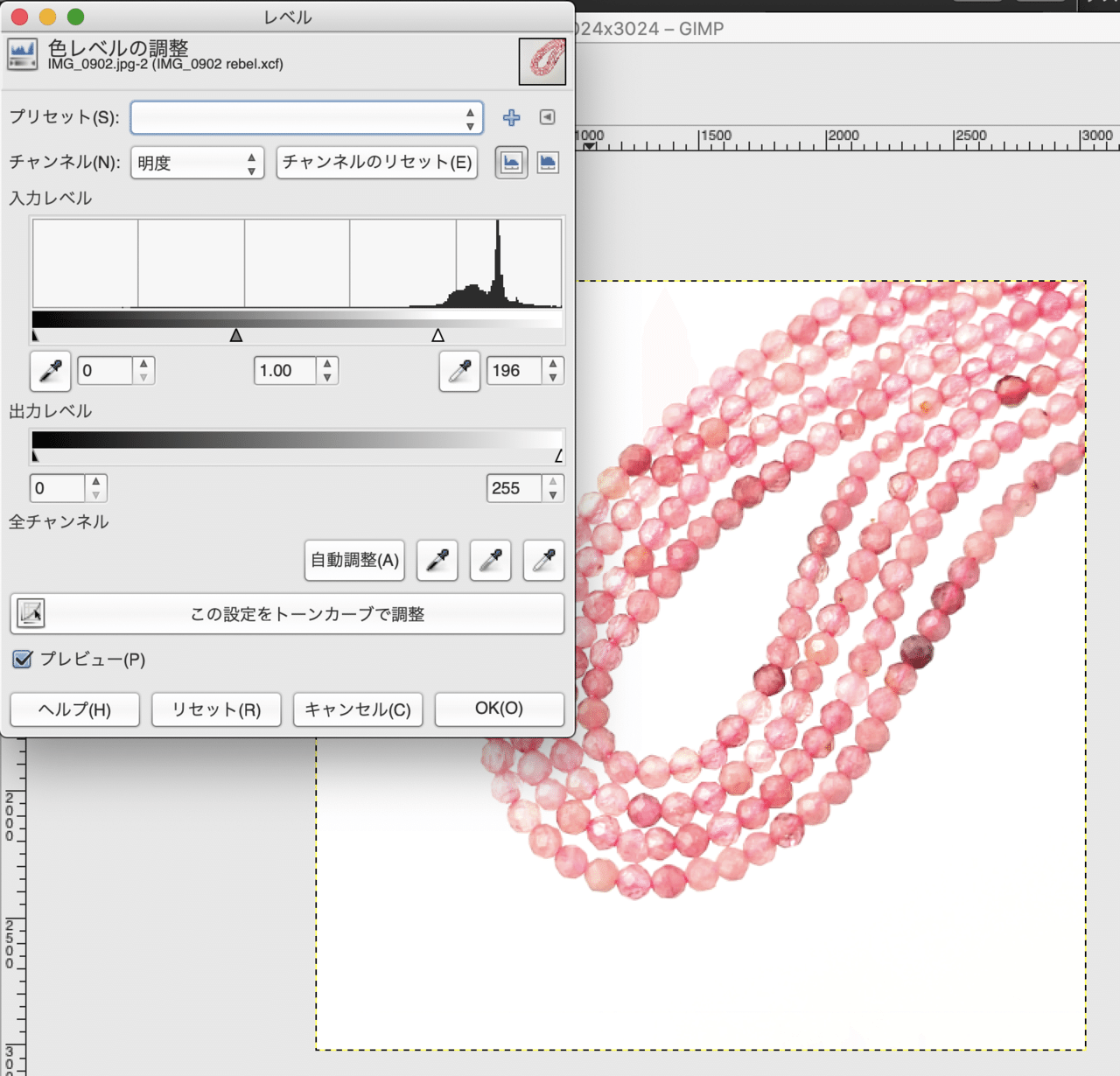Click the bead image thumbnail in the dialog
The image size is (1120, 1076).
click(x=542, y=61)
